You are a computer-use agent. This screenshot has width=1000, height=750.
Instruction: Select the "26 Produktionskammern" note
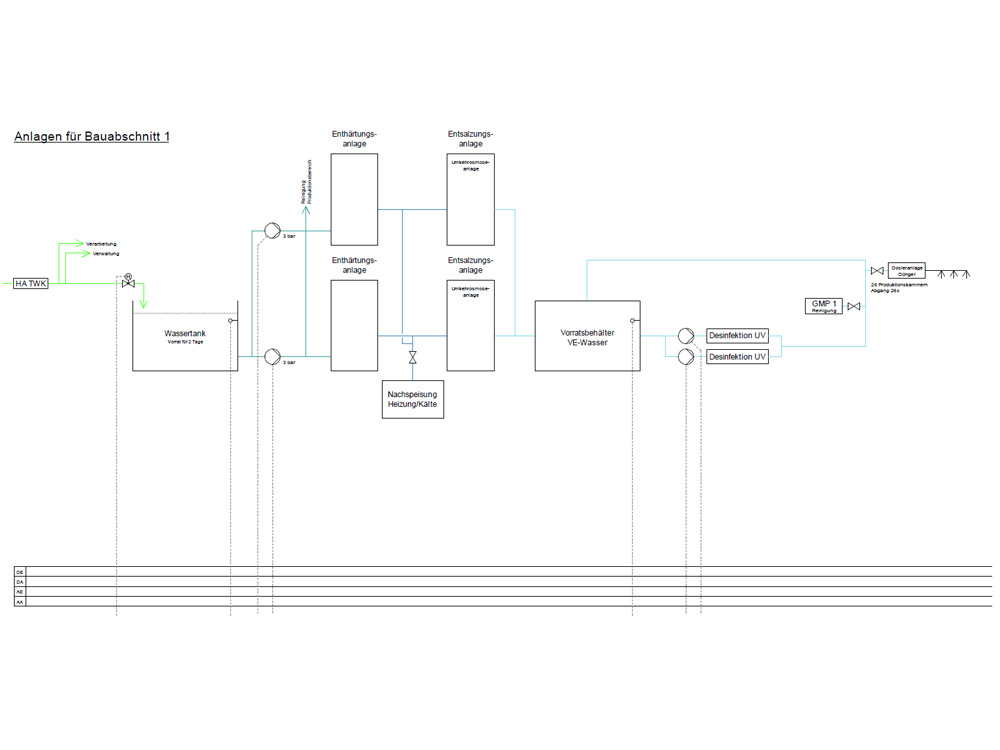point(899,284)
